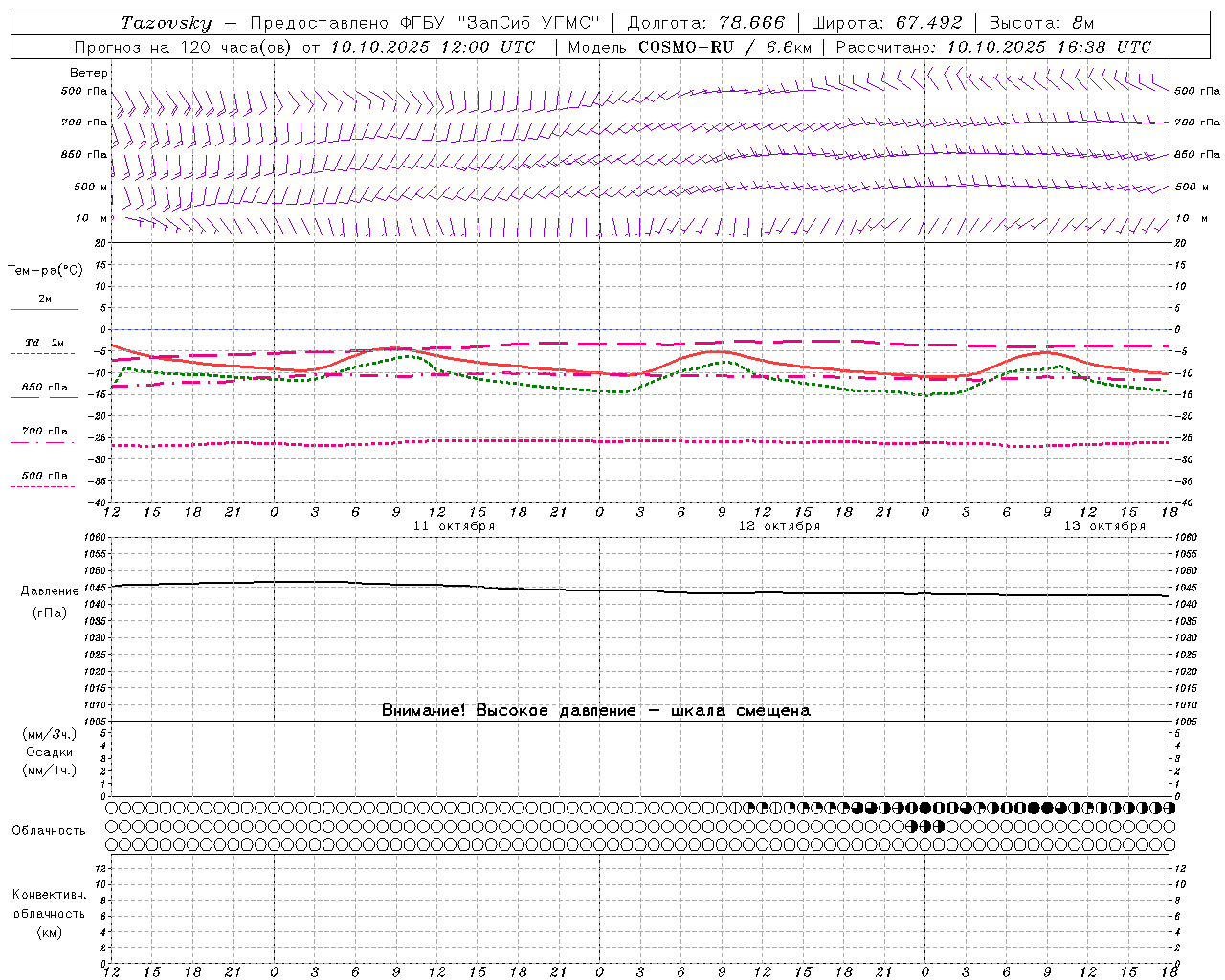The height and width of the screenshot is (980, 1225).
Task: Click the "11 октября" date label
Action: 454,526
